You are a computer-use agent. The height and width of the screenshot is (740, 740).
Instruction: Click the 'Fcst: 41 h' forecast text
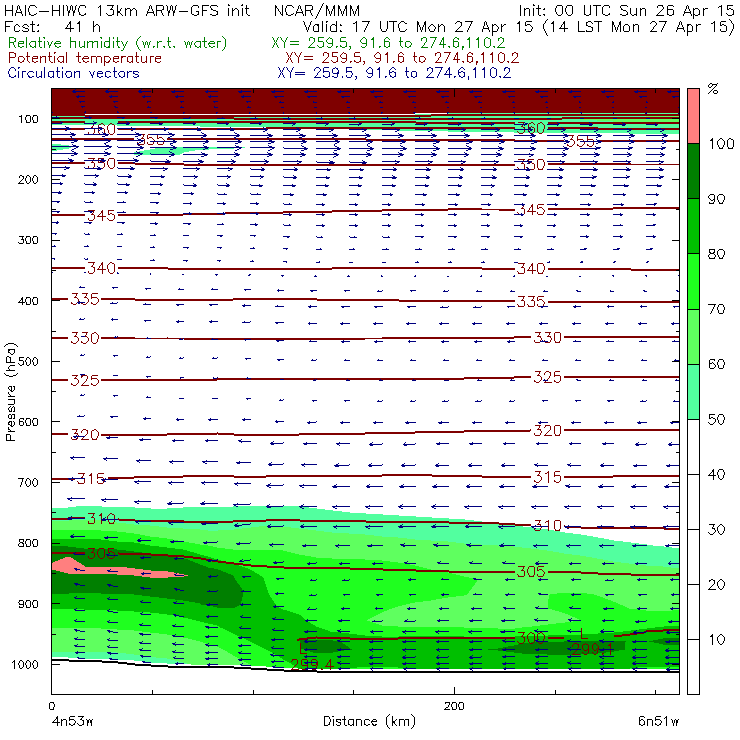[52, 27]
